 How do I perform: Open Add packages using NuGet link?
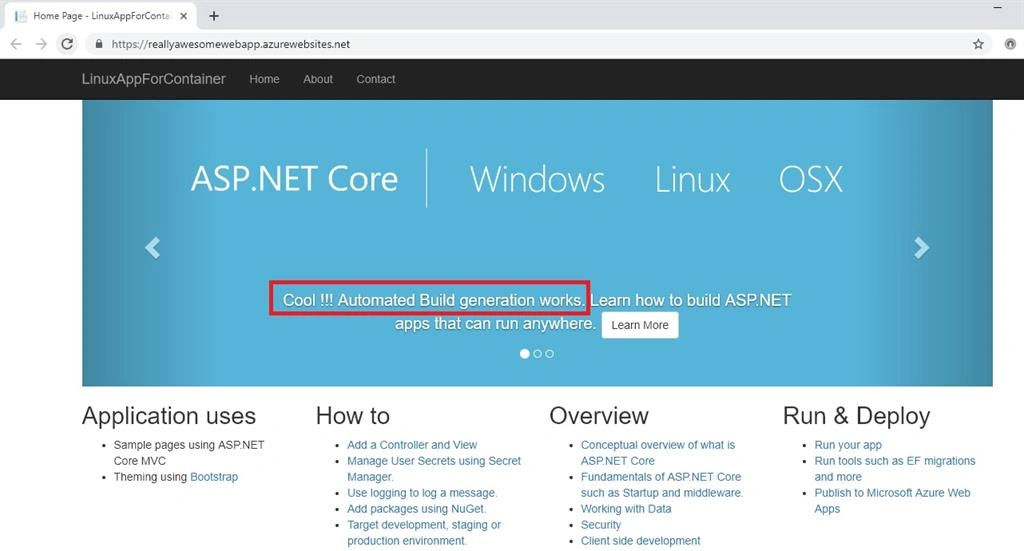(417, 509)
